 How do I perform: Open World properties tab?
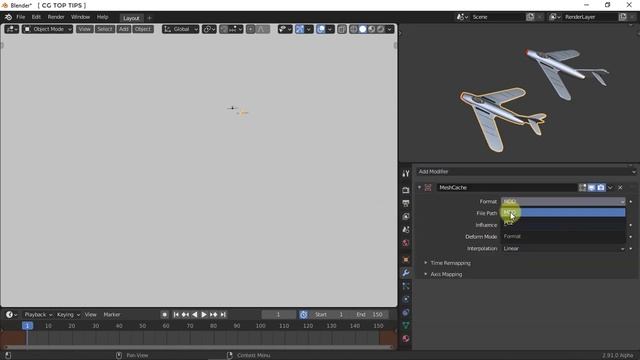point(406,243)
